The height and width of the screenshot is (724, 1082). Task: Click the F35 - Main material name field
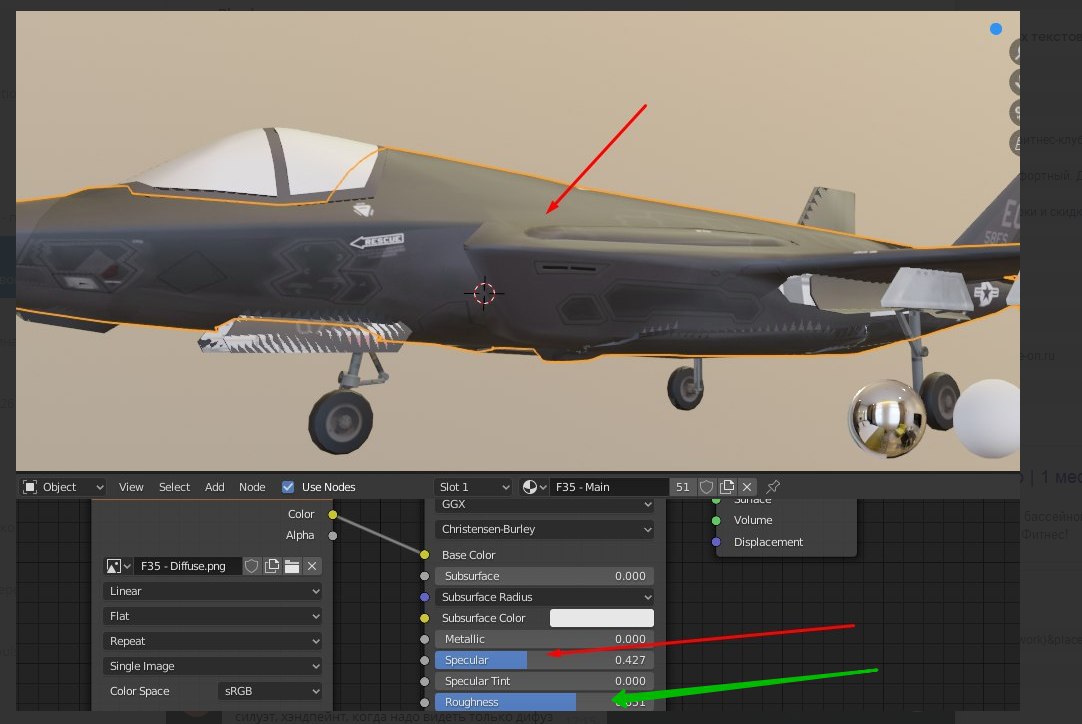(609, 487)
